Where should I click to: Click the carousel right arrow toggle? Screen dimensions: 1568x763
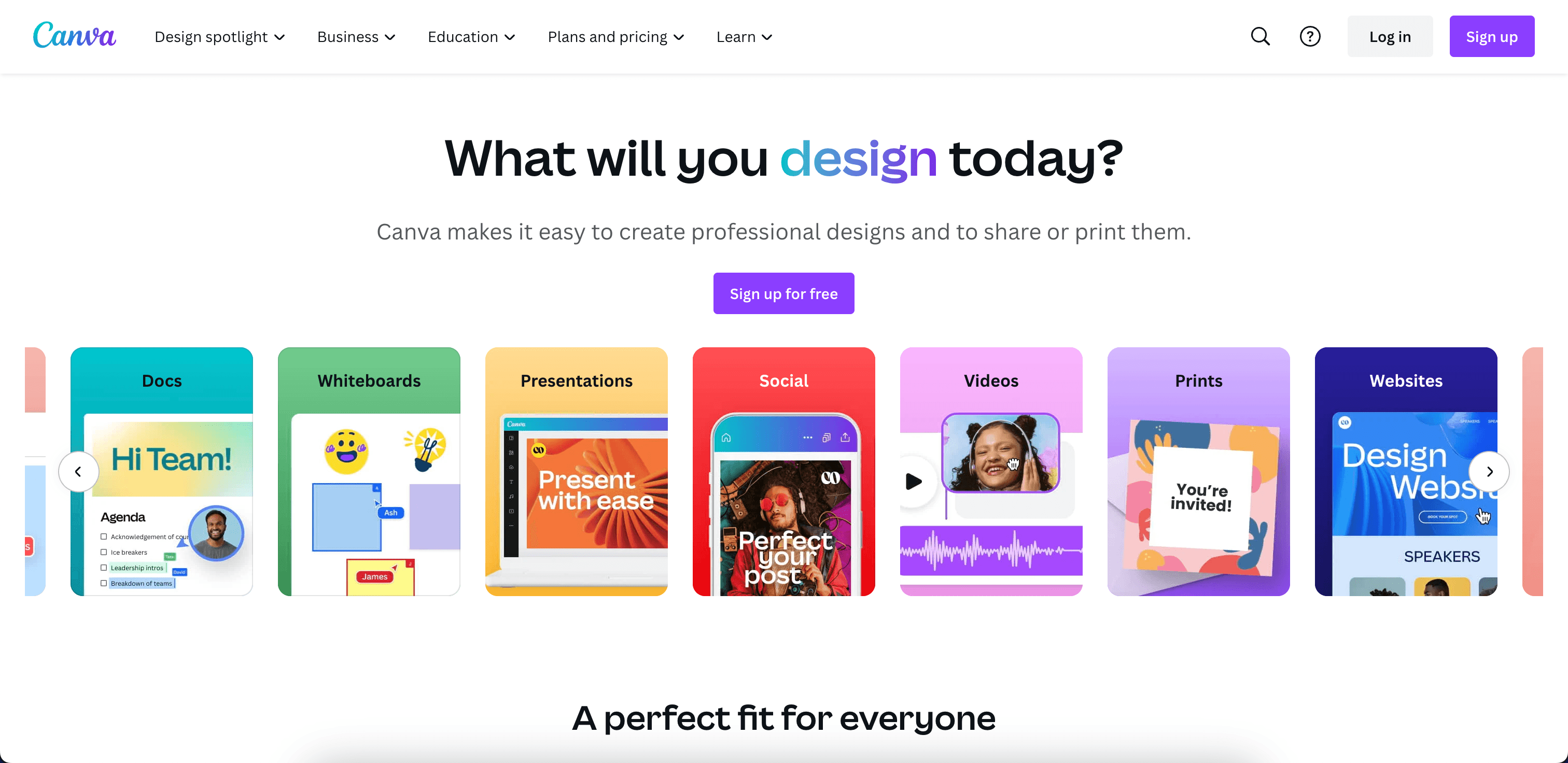click(x=1489, y=471)
